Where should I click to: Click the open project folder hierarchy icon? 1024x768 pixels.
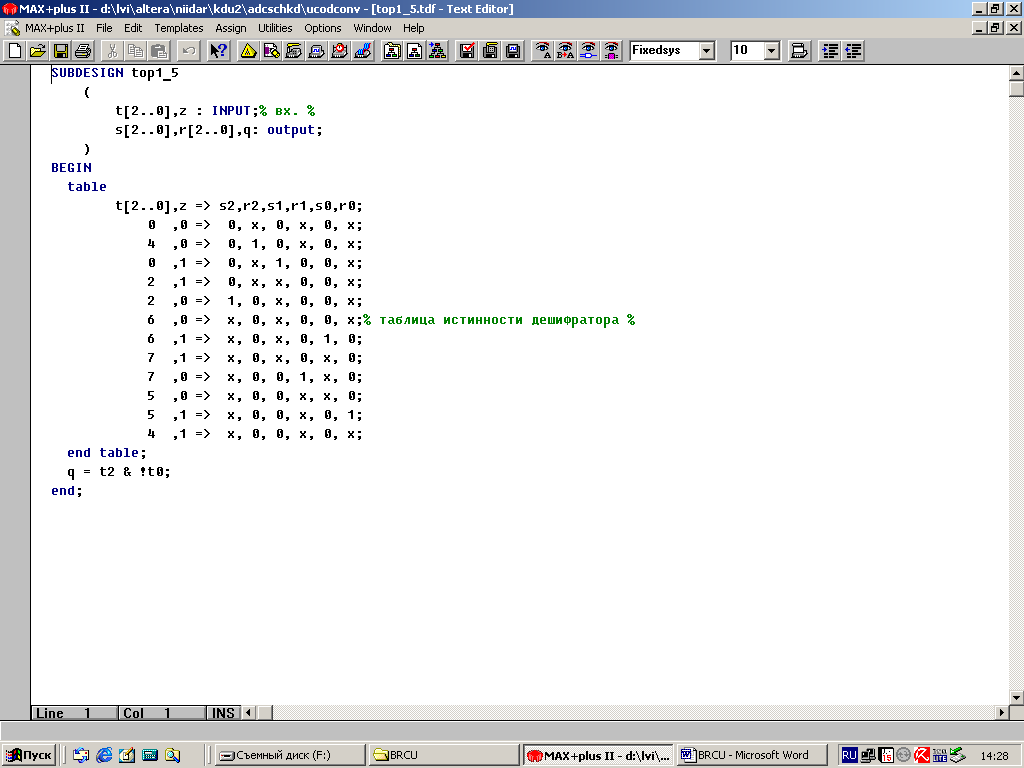(x=392, y=50)
